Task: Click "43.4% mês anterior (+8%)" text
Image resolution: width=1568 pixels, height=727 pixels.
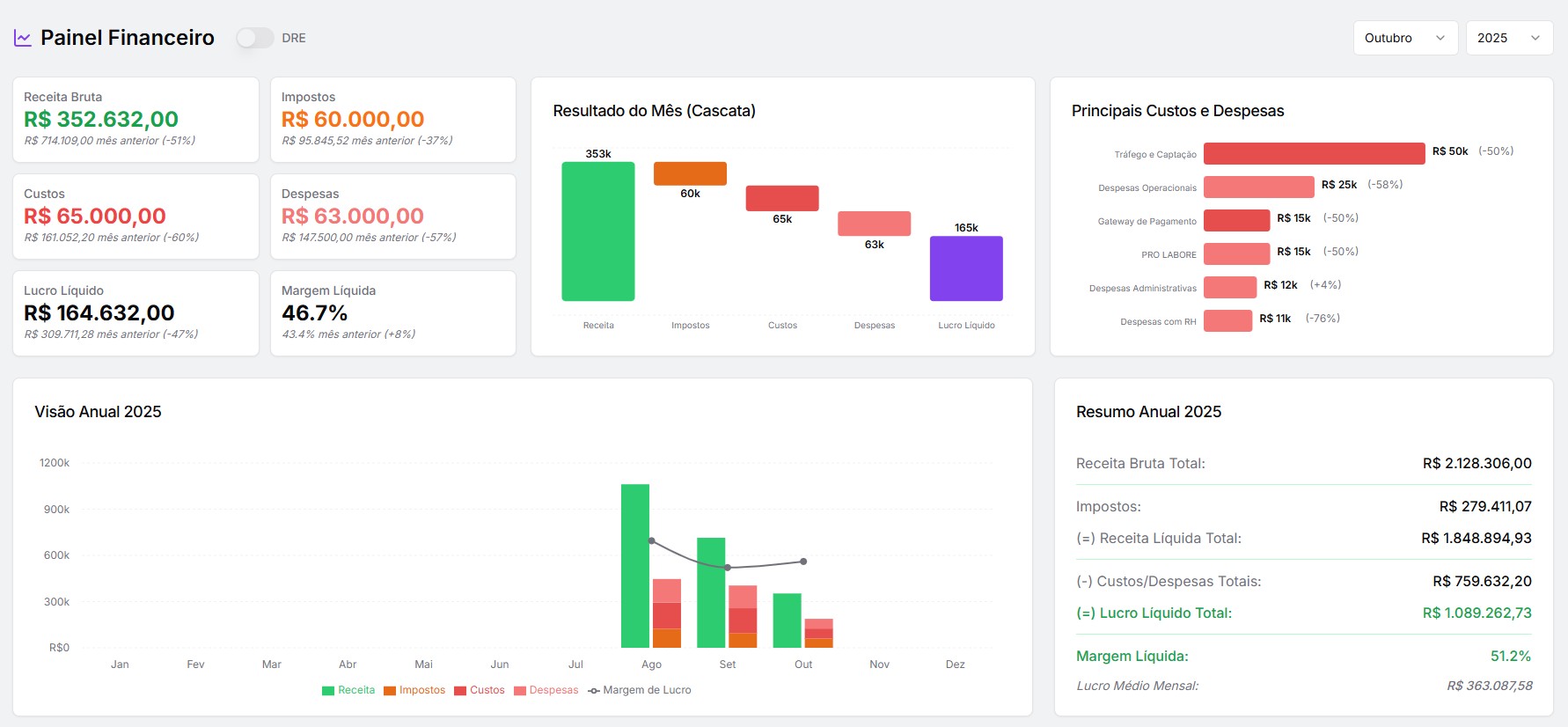Action: coord(348,334)
